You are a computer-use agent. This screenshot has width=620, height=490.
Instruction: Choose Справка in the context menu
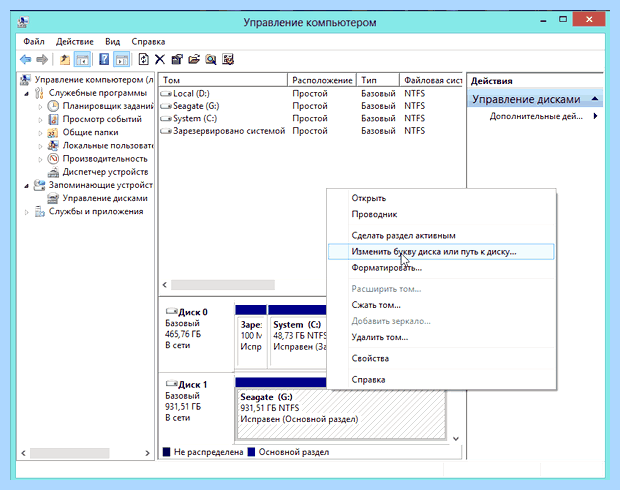pyautogui.click(x=441, y=380)
